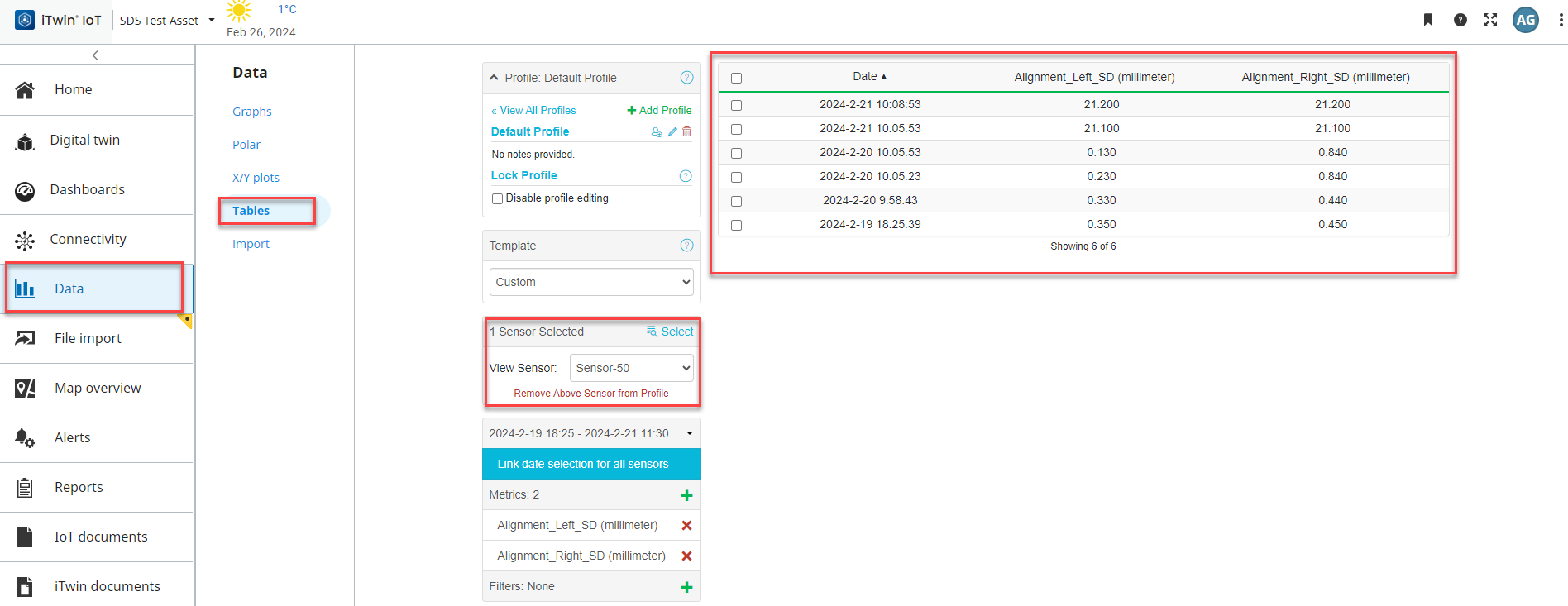Tick the checkbox for row 2024-2-21 10:08:53
The width and height of the screenshot is (1568, 606).
736,105
